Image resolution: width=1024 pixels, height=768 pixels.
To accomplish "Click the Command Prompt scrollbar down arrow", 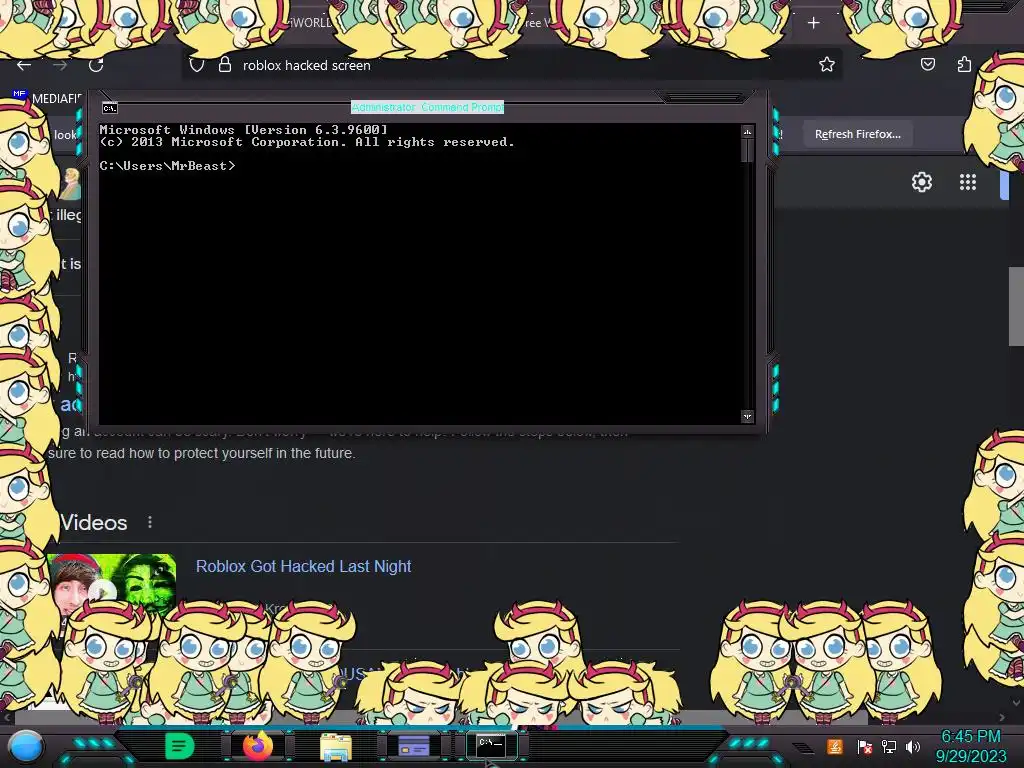I will point(748,416).
